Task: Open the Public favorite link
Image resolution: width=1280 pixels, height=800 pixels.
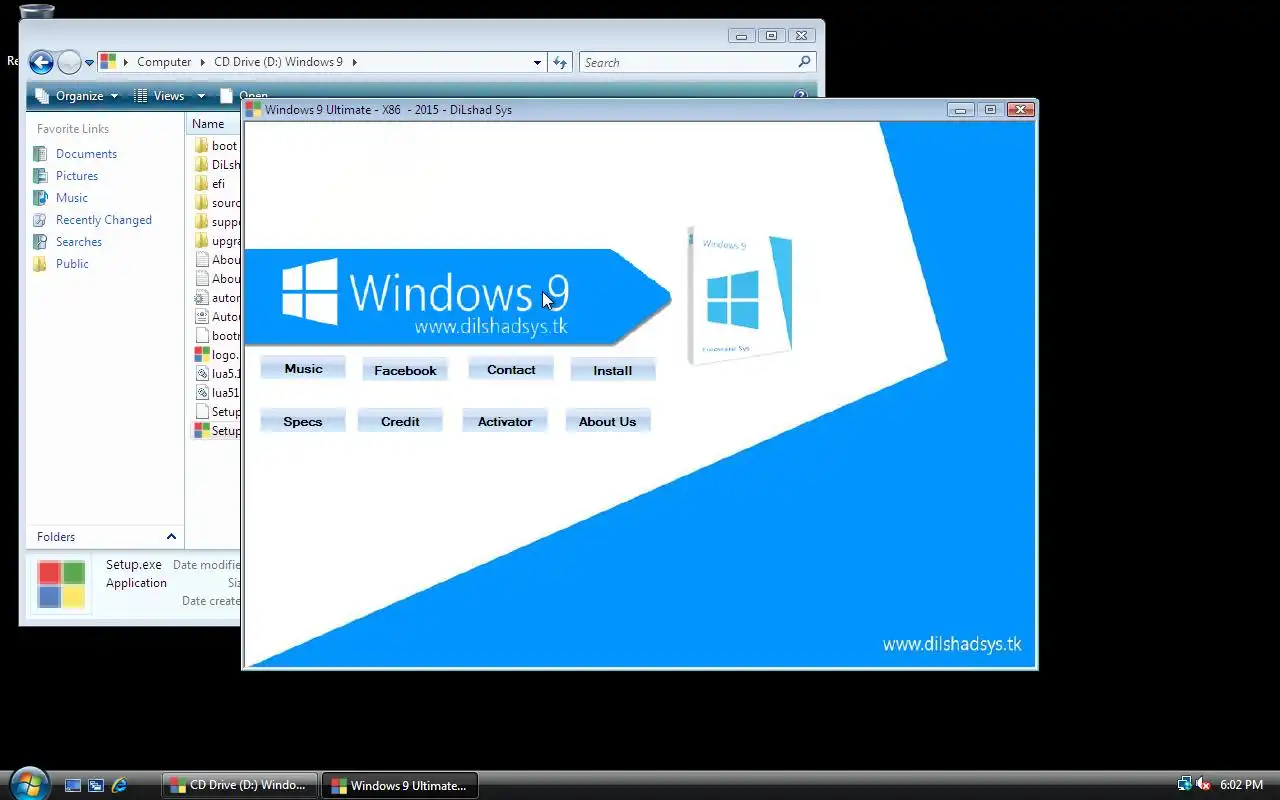Action: [x=72, y=264]
